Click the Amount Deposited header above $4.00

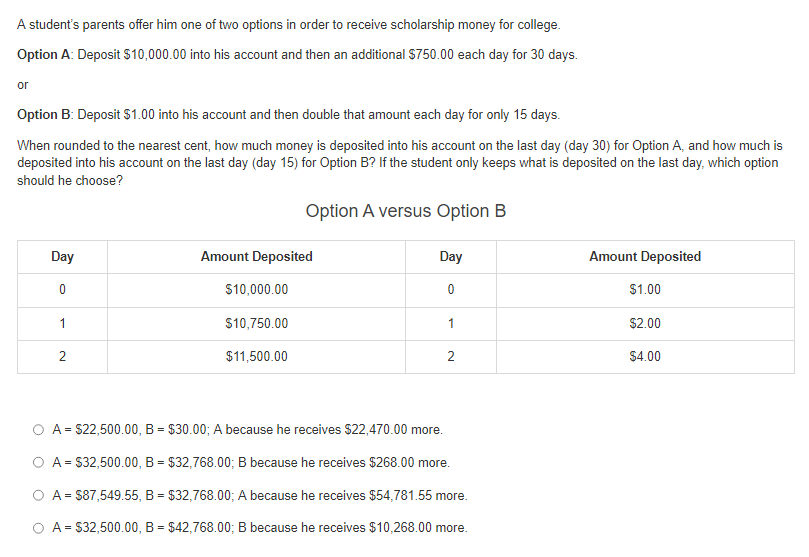click(645, 257)
